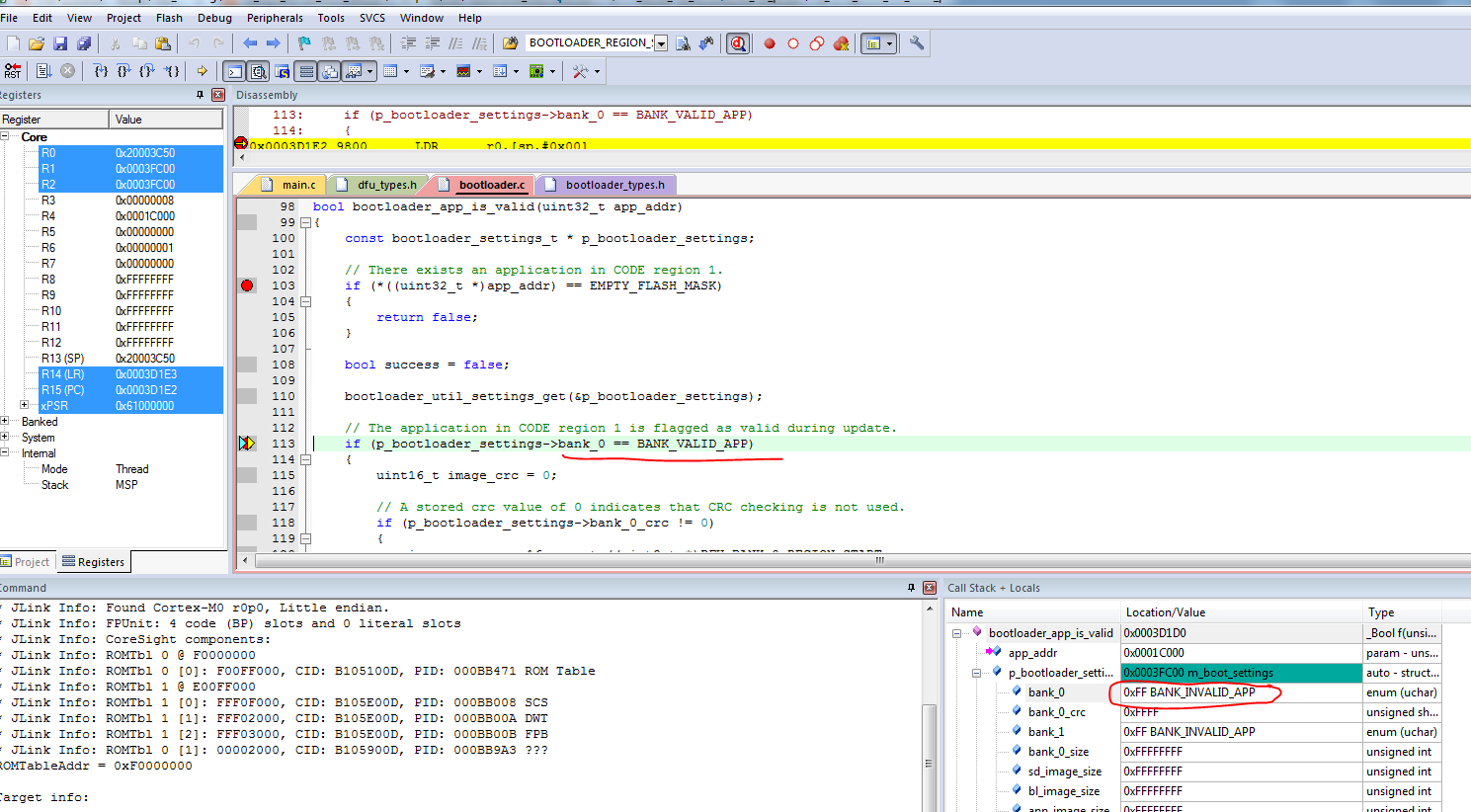This screenshot has width=1471, height=812.
Task: Open the Peripherals menu
Action: 275,18
